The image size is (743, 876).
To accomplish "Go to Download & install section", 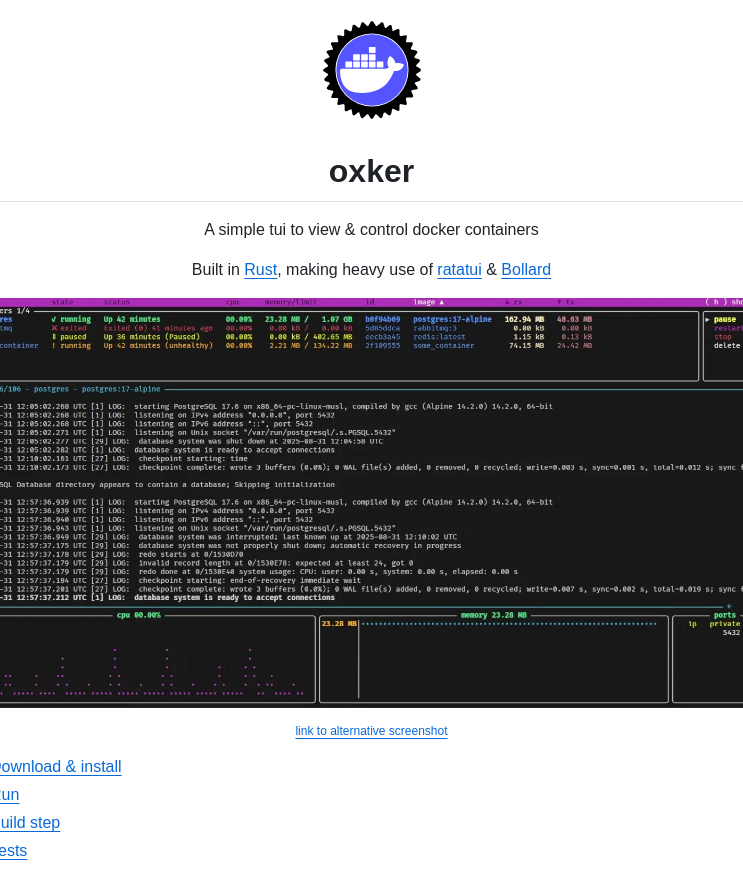I will [58, 767].
